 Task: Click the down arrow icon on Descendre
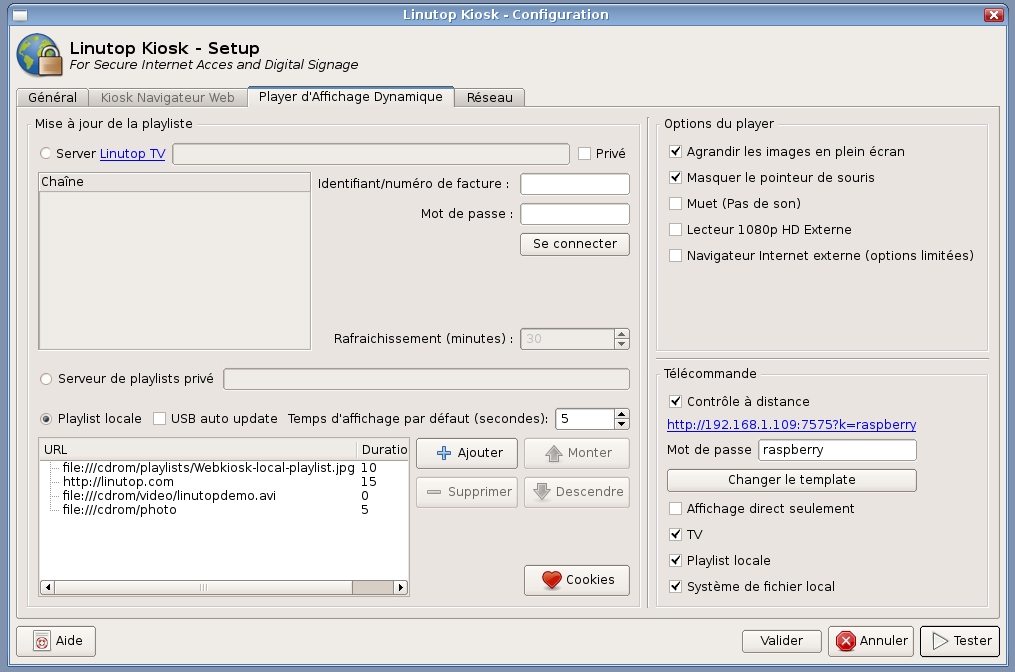click(x=542, y=492)
